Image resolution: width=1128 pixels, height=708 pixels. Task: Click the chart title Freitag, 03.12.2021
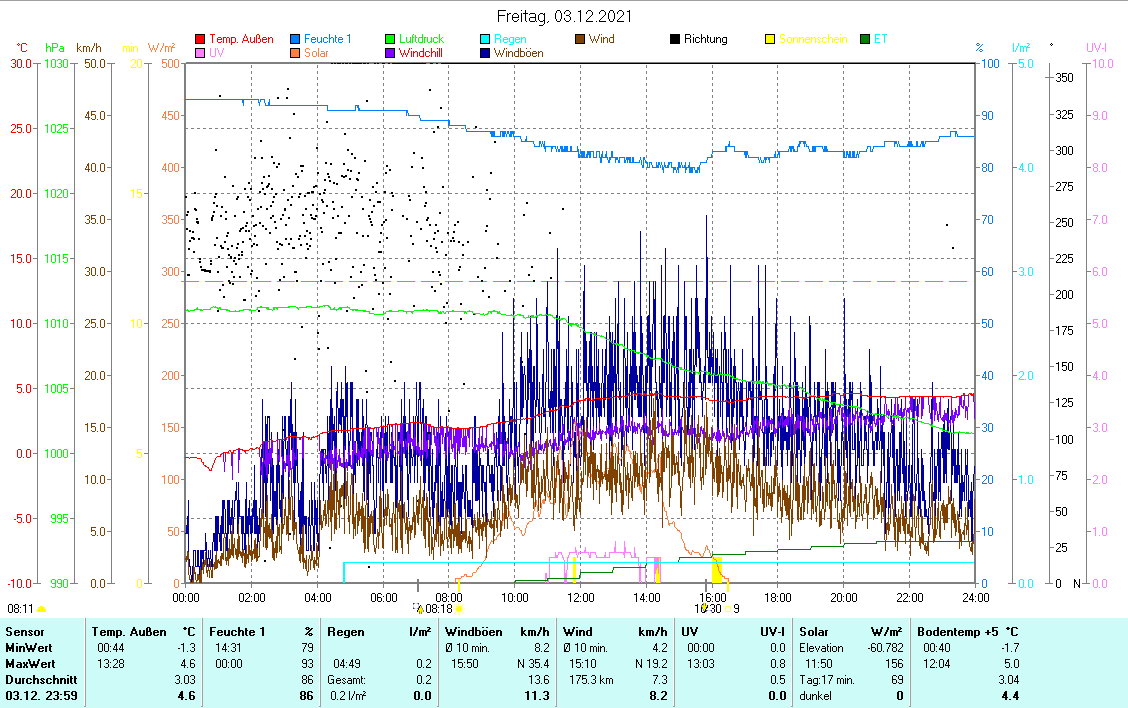point(565,17)
